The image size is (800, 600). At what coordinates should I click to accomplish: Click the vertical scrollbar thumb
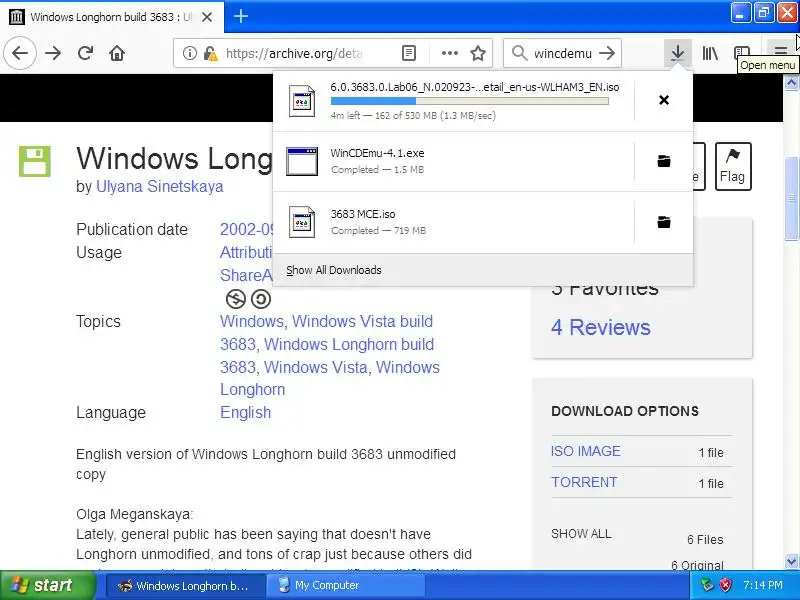791,198
